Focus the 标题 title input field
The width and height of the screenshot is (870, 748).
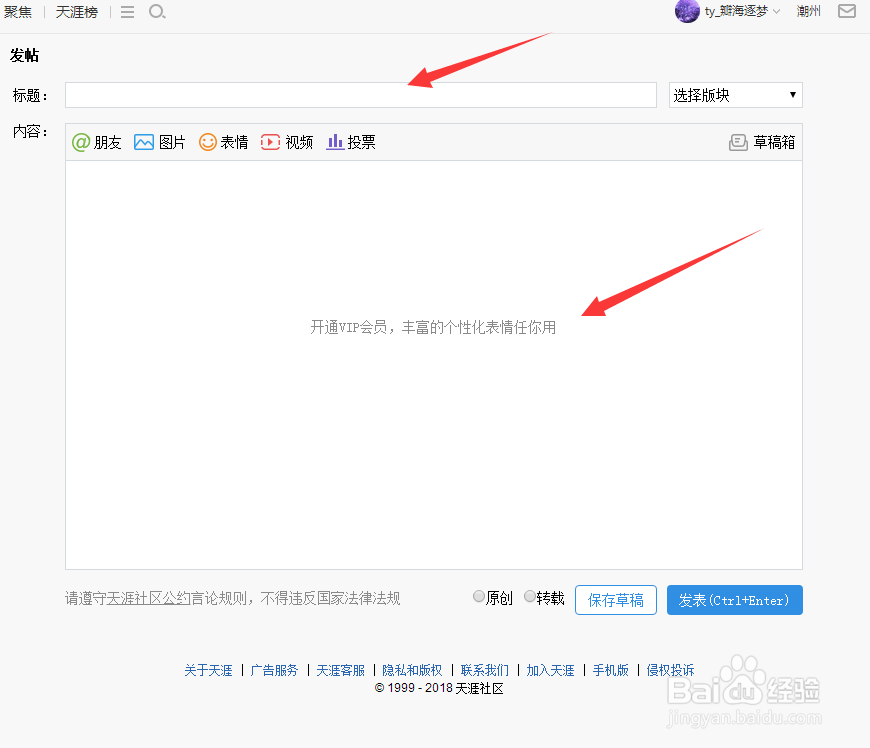pyautogui.click(x=361, y=95)
